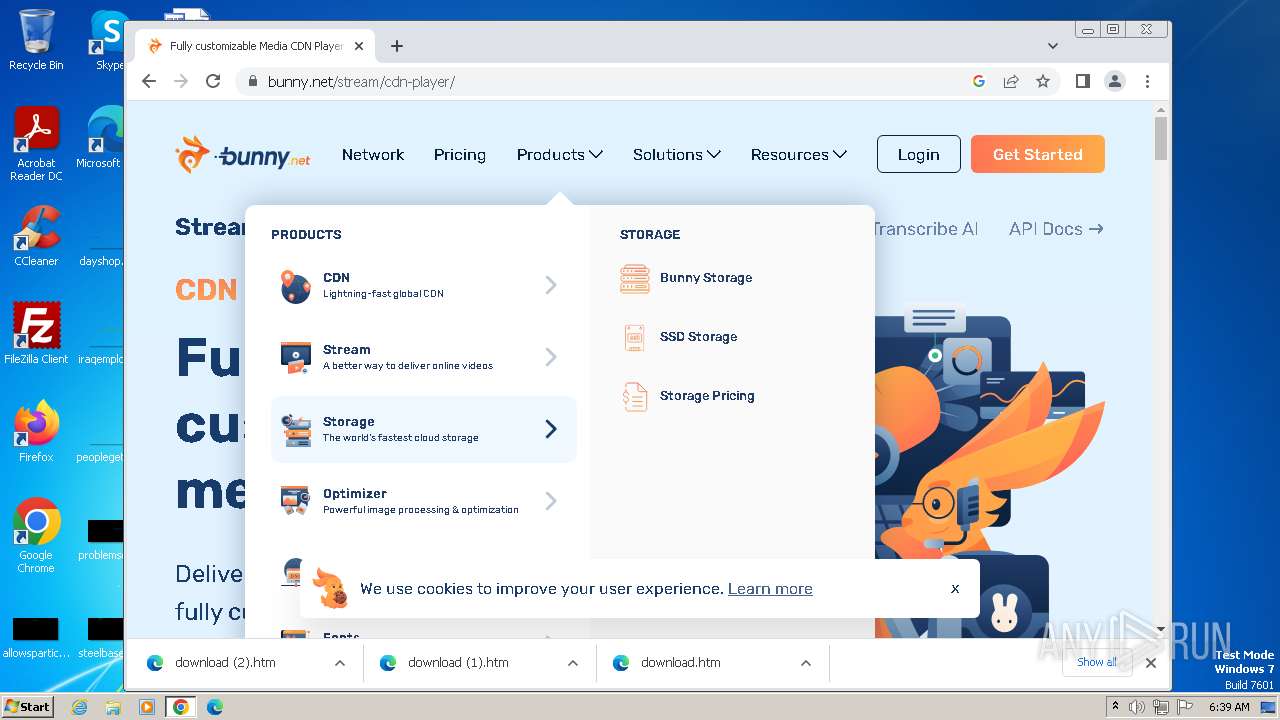Click the Storage product icon
This screenshot has height=720, width=1280.
coord(295,430)
